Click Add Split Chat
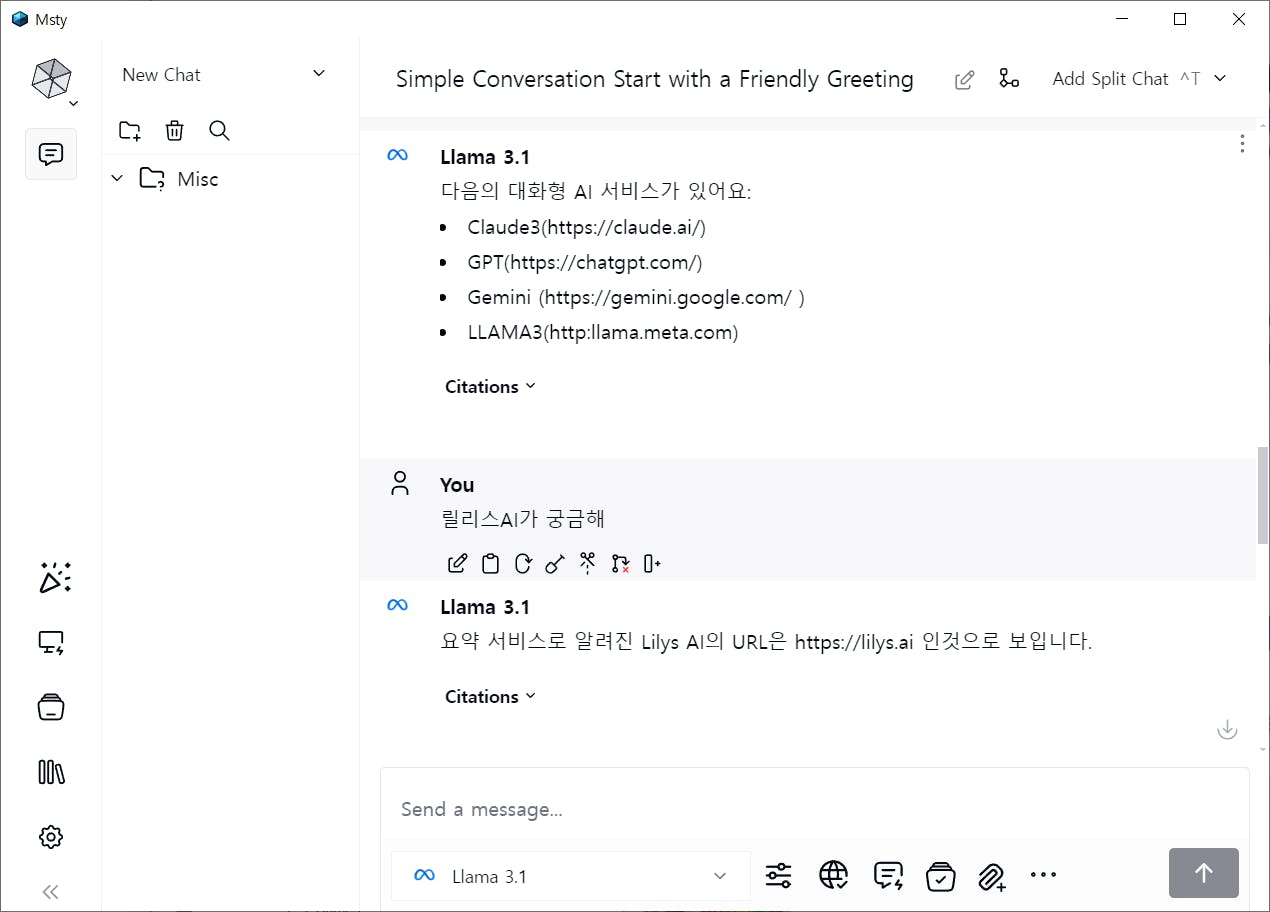Screen dimensions: 1270x912 [1110, 79]
